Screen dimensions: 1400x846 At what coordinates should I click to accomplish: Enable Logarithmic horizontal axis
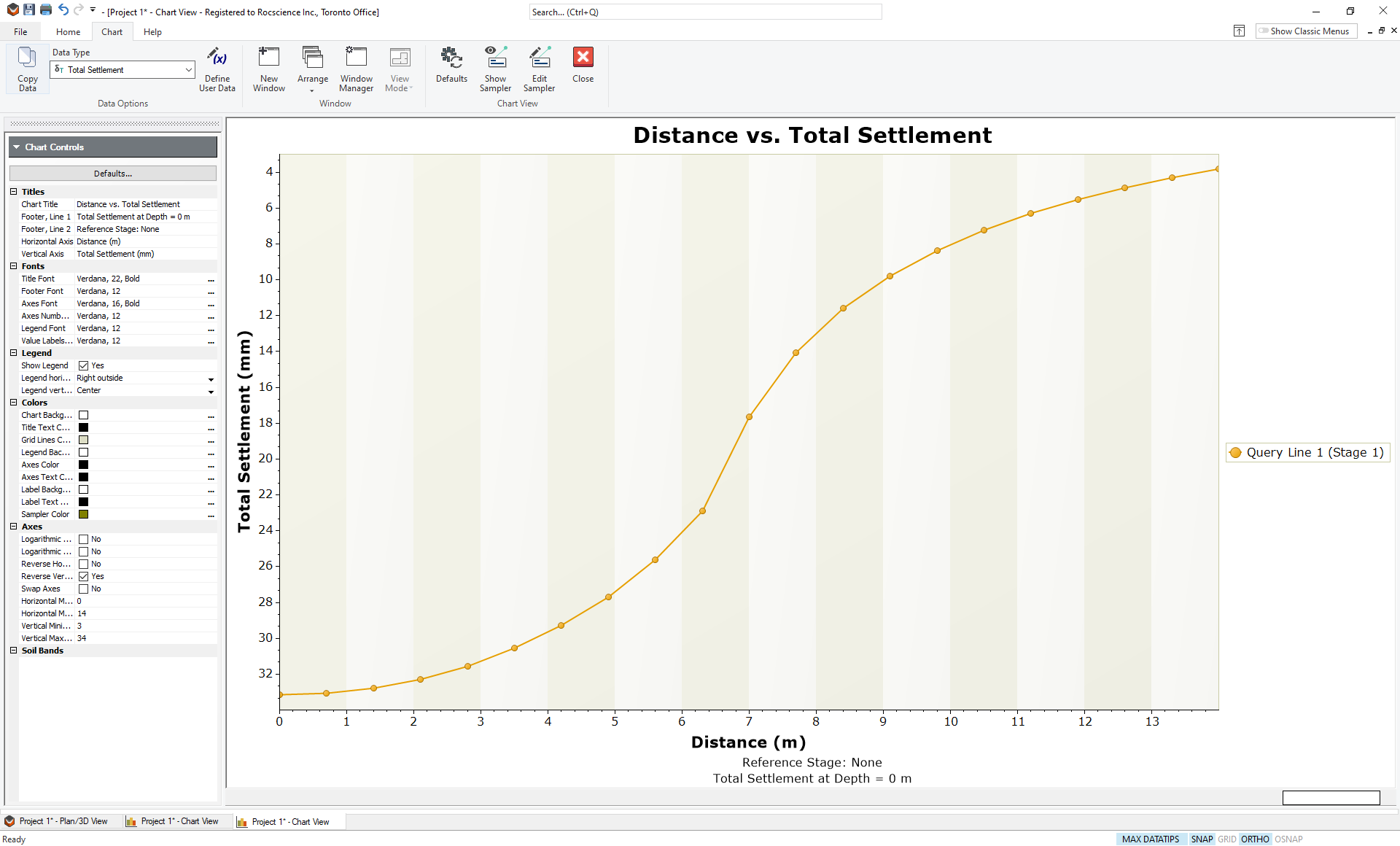pyautogui.click(x=83, y=539)
